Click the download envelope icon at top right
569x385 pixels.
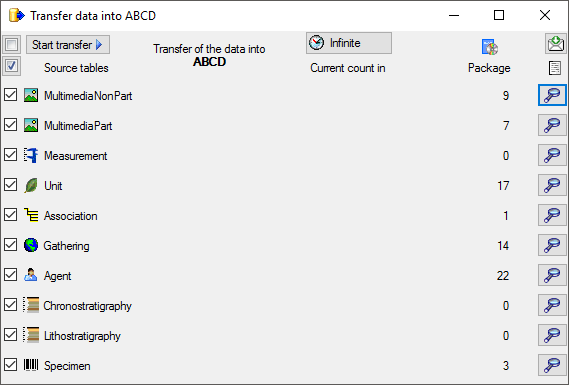coord(556,44)
